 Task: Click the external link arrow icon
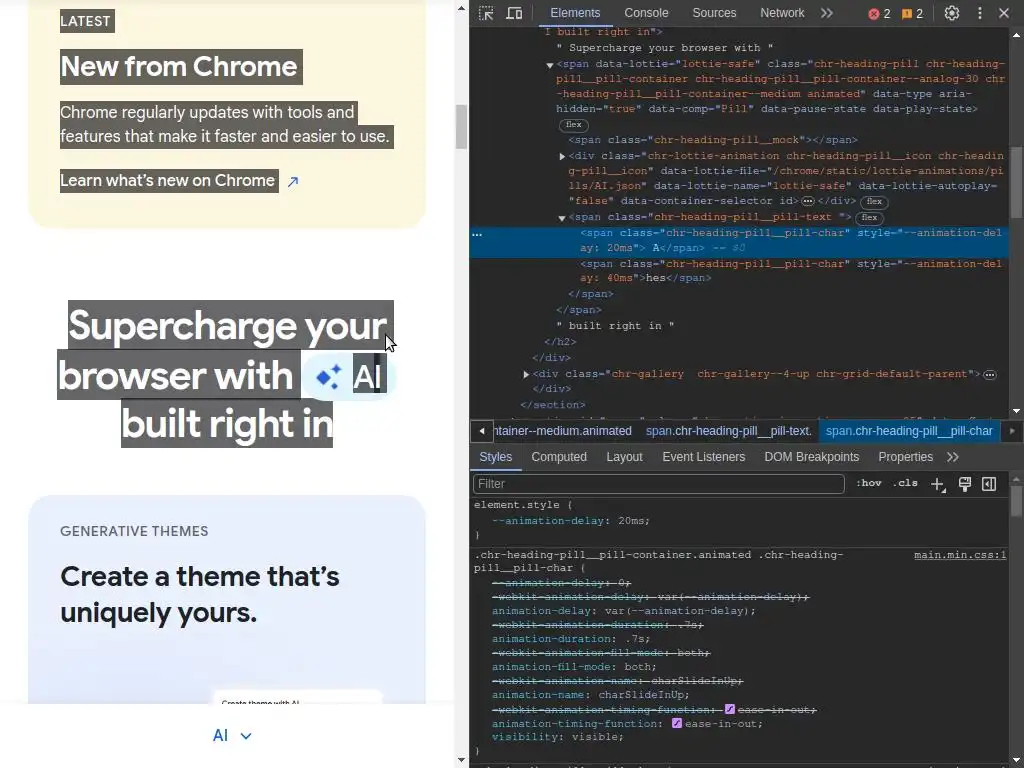293,182
